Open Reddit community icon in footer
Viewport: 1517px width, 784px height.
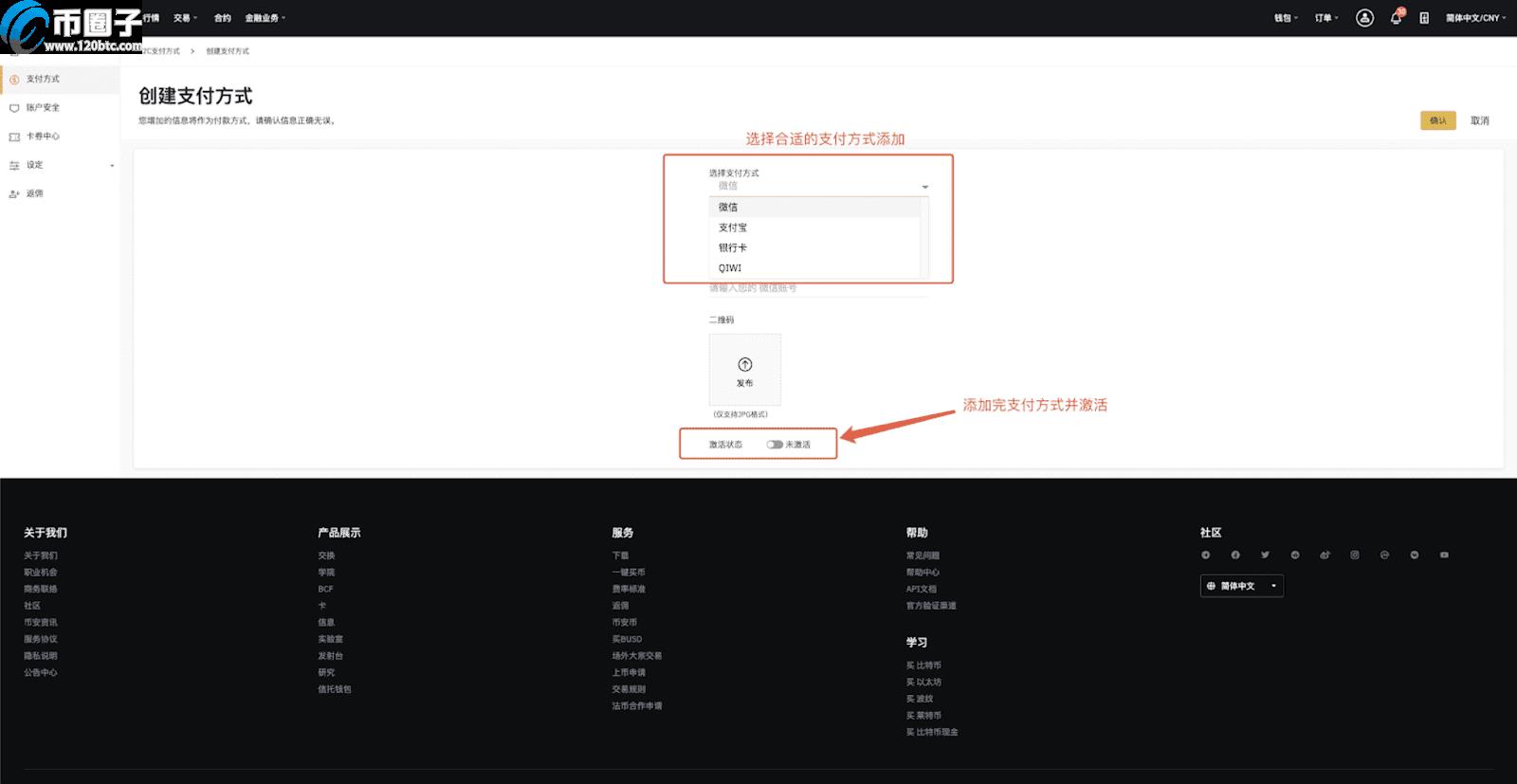[x=1295, y=555]
